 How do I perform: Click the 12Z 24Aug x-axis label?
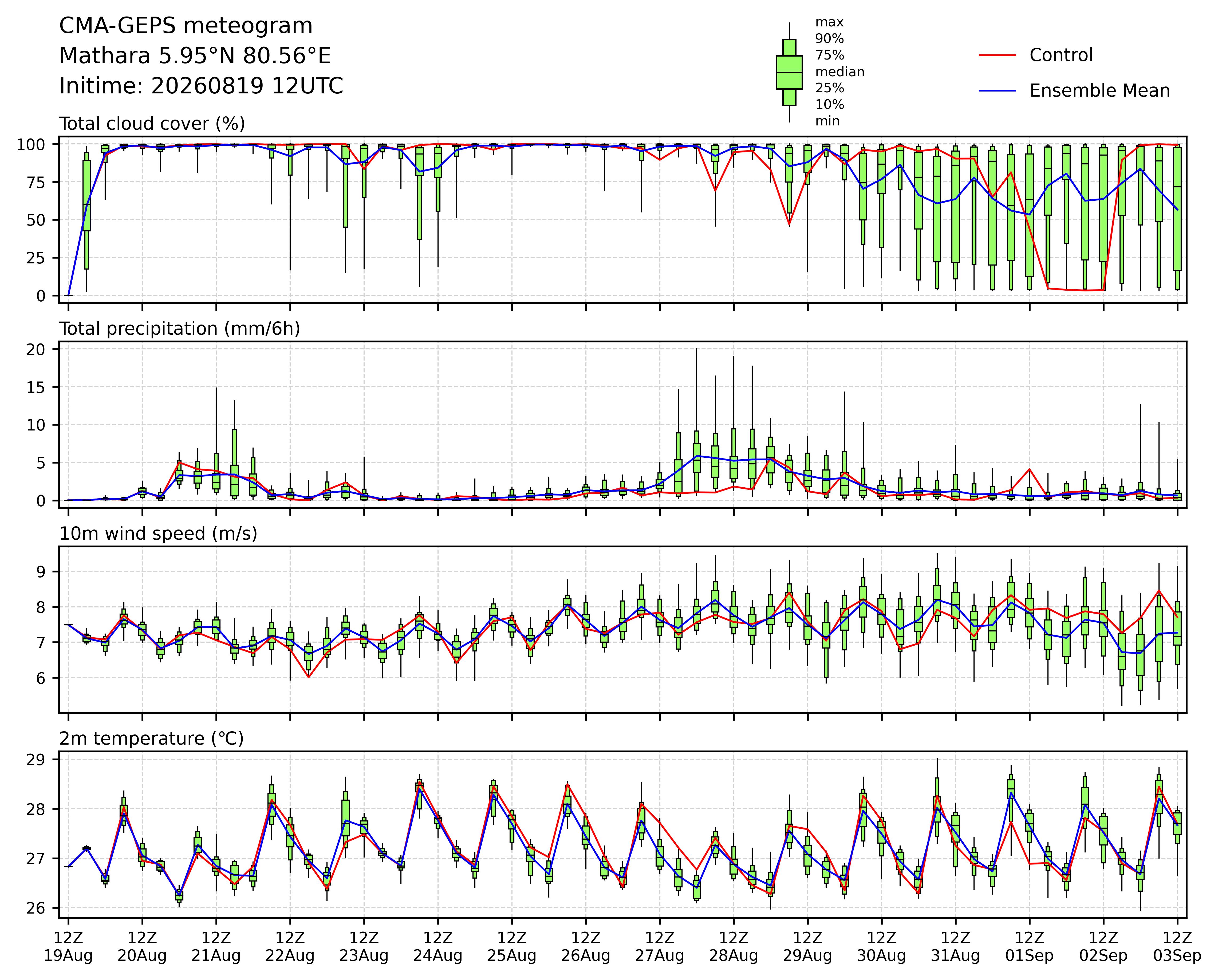(x=438, y=947)
